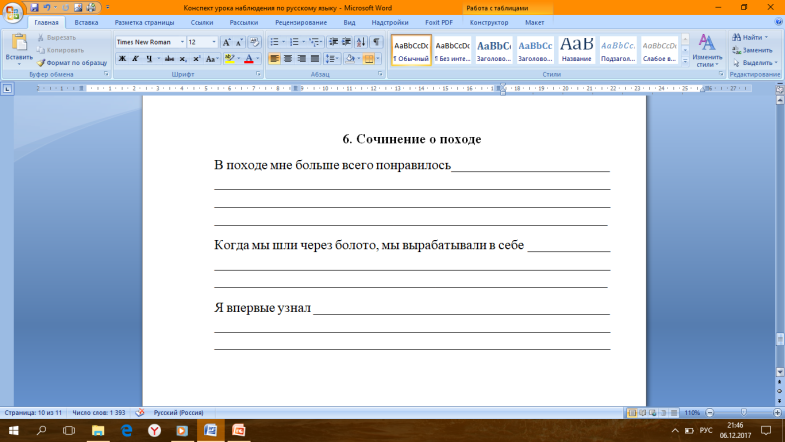Toggle italic (К) formatting
This screenshot has width=785, height=442.
[135, 59]
